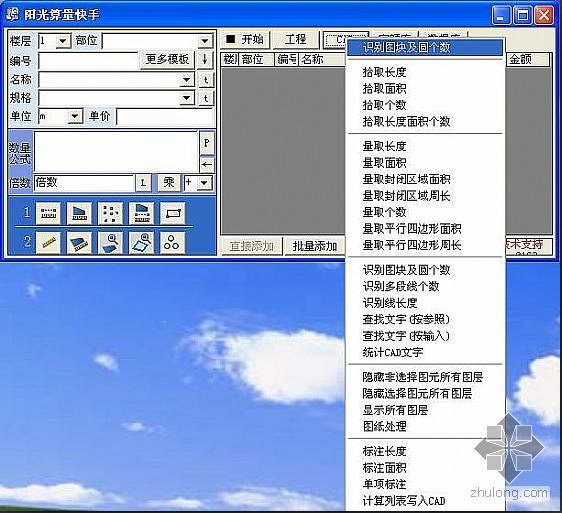Choose 拾取长度 from the menu
Screen dimensions: 562x513
pyautogui.click(x=425, y=72)
